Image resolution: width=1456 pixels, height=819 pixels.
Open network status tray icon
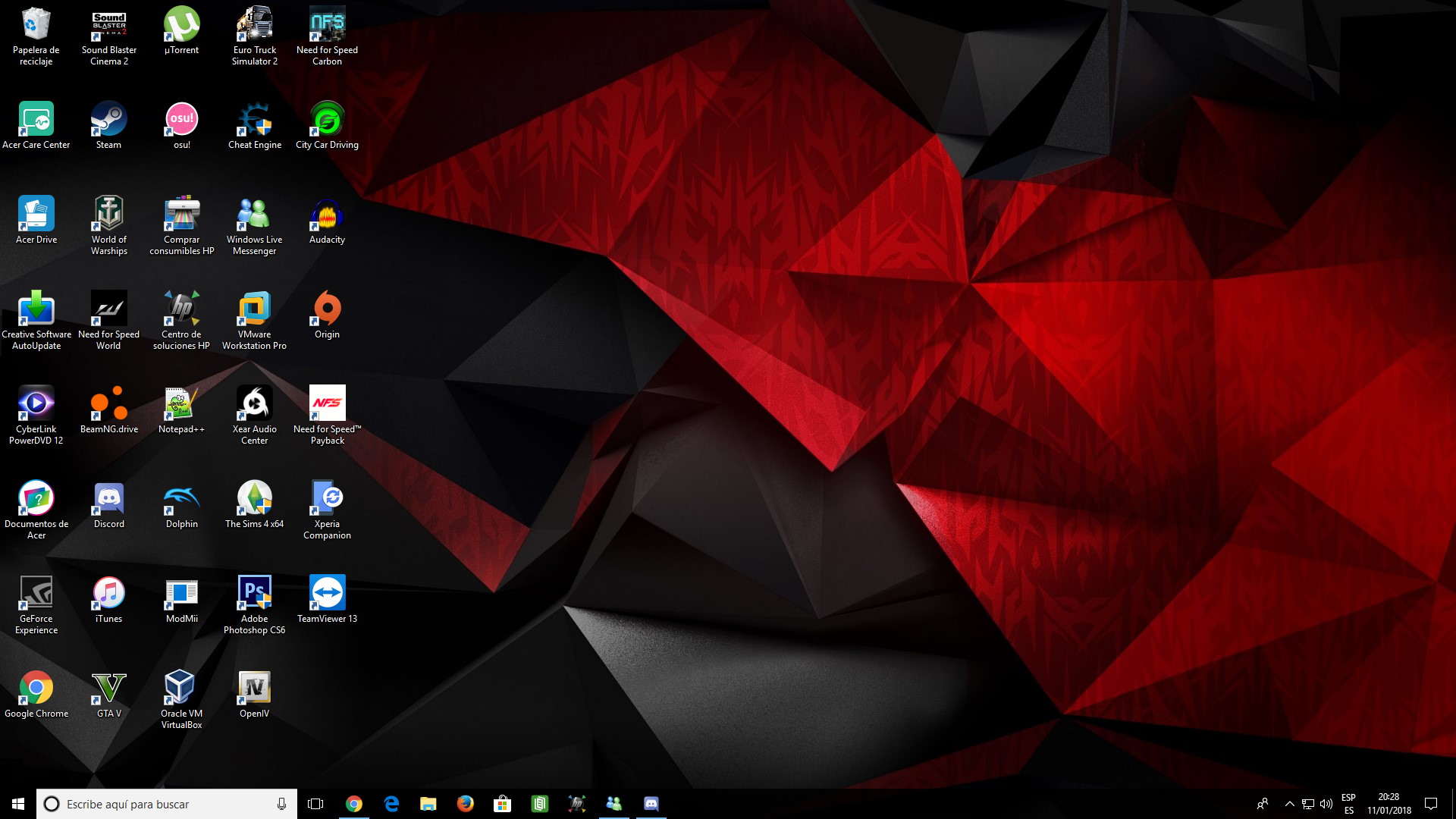pos(1308,804)
